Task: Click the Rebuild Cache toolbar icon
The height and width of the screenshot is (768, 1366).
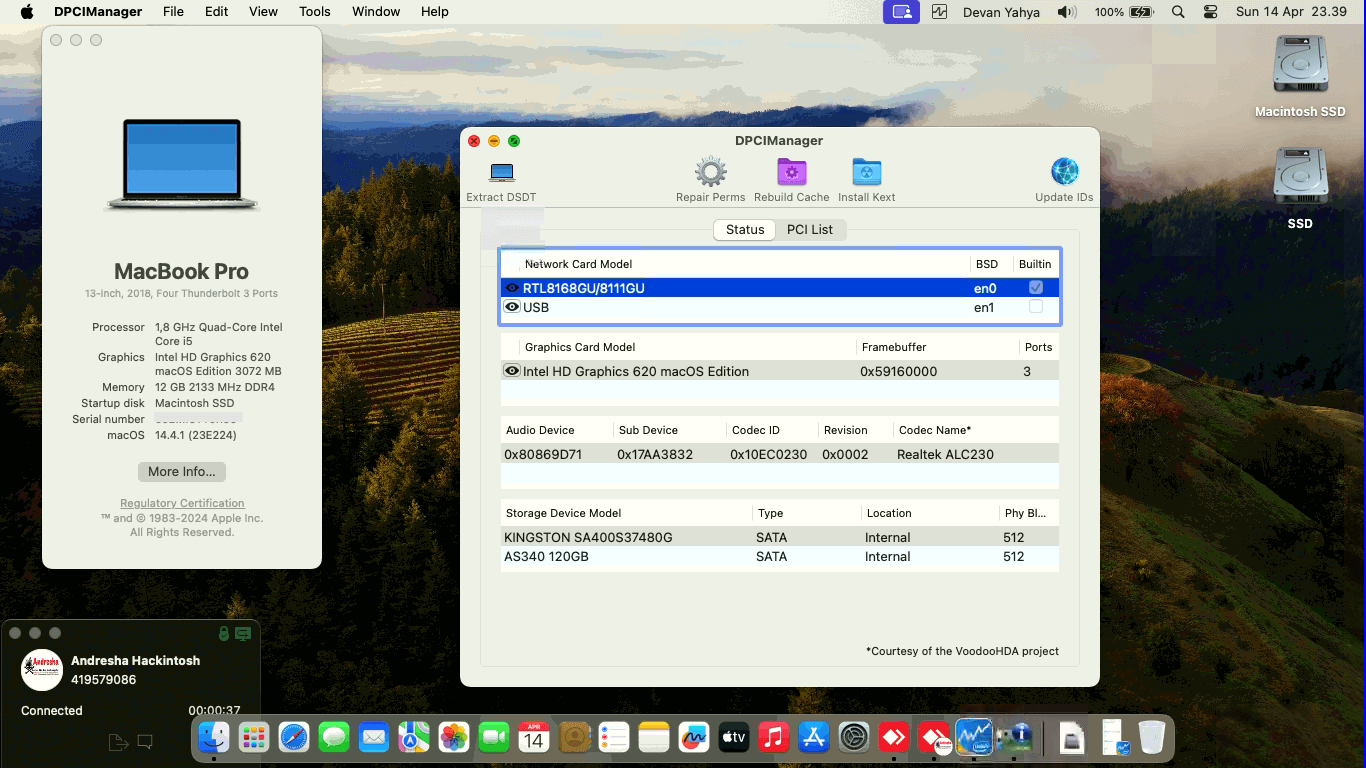Action: pos(792,172)
